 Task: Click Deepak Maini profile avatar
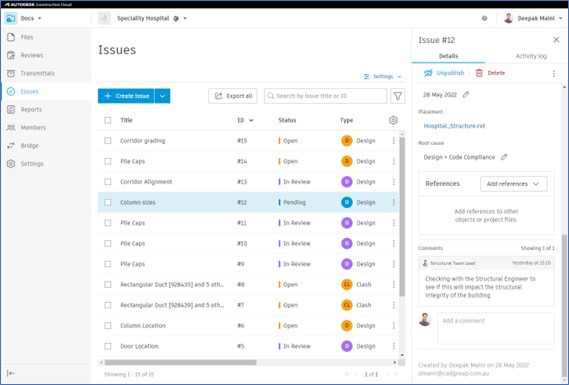click(x=508, y=18)
